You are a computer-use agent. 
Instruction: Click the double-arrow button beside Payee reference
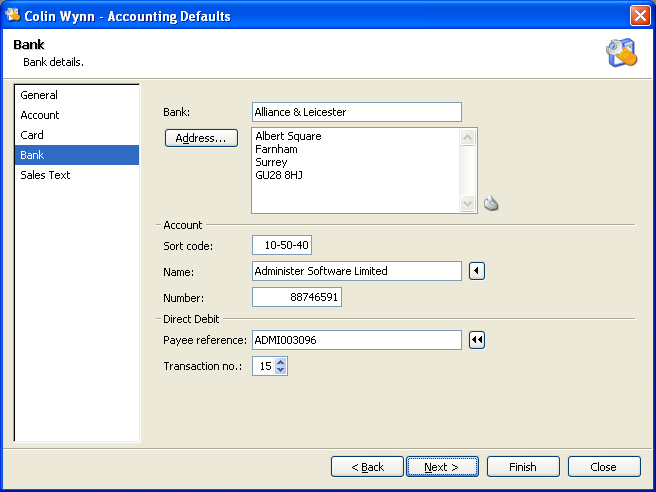477,341
